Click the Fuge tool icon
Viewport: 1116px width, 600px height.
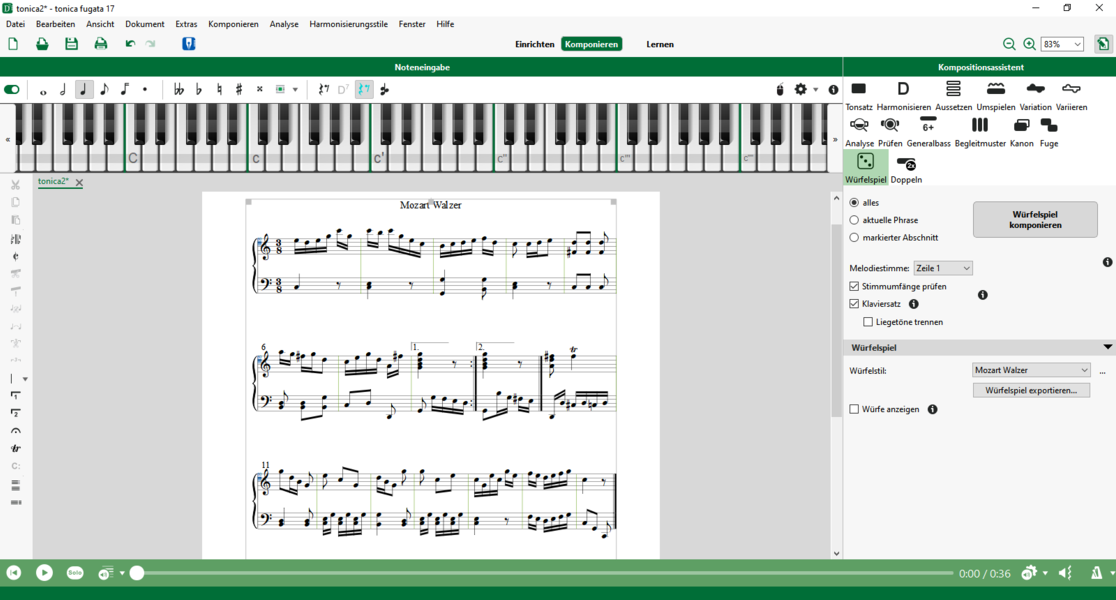pyautogui.click(x=1048, y=126)
